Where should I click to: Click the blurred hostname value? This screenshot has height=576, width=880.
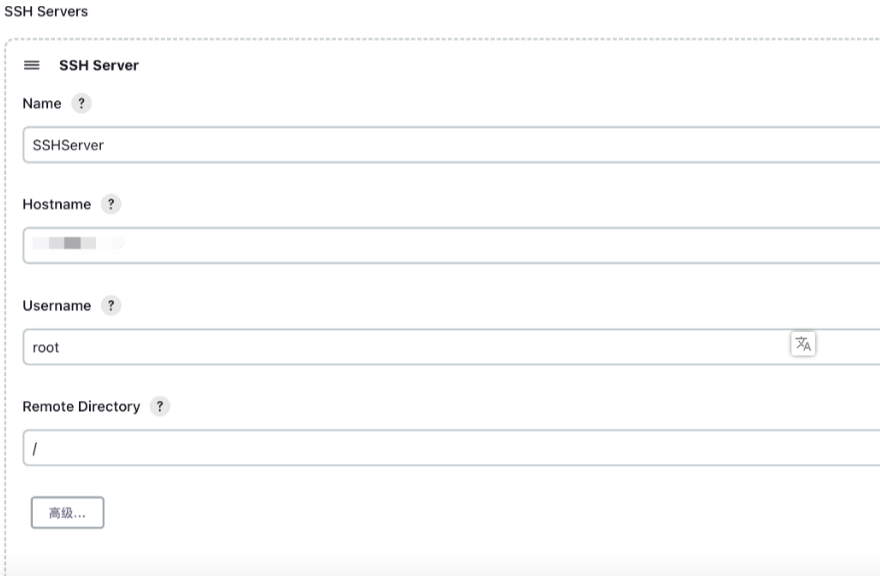pyautogui.click(x=78, y=243)
